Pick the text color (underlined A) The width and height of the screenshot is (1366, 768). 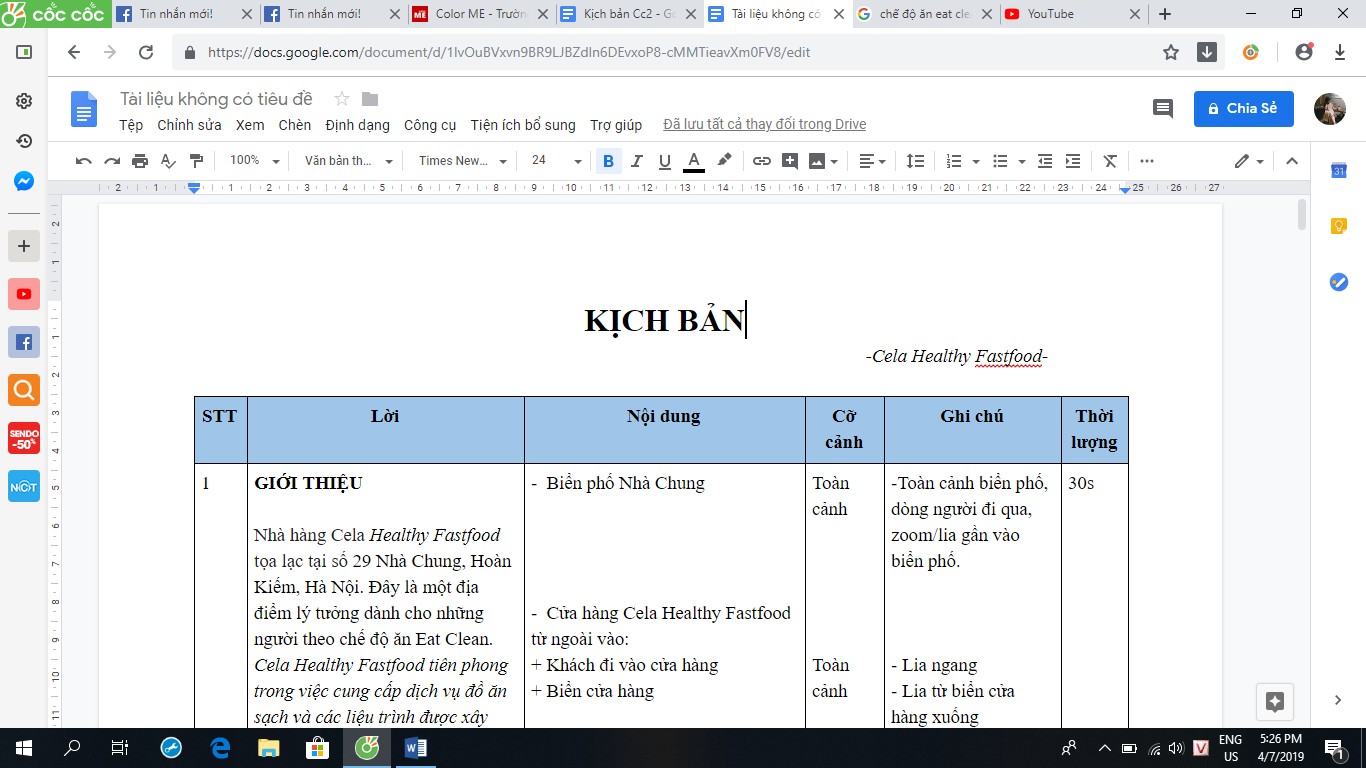coord(694,161)
